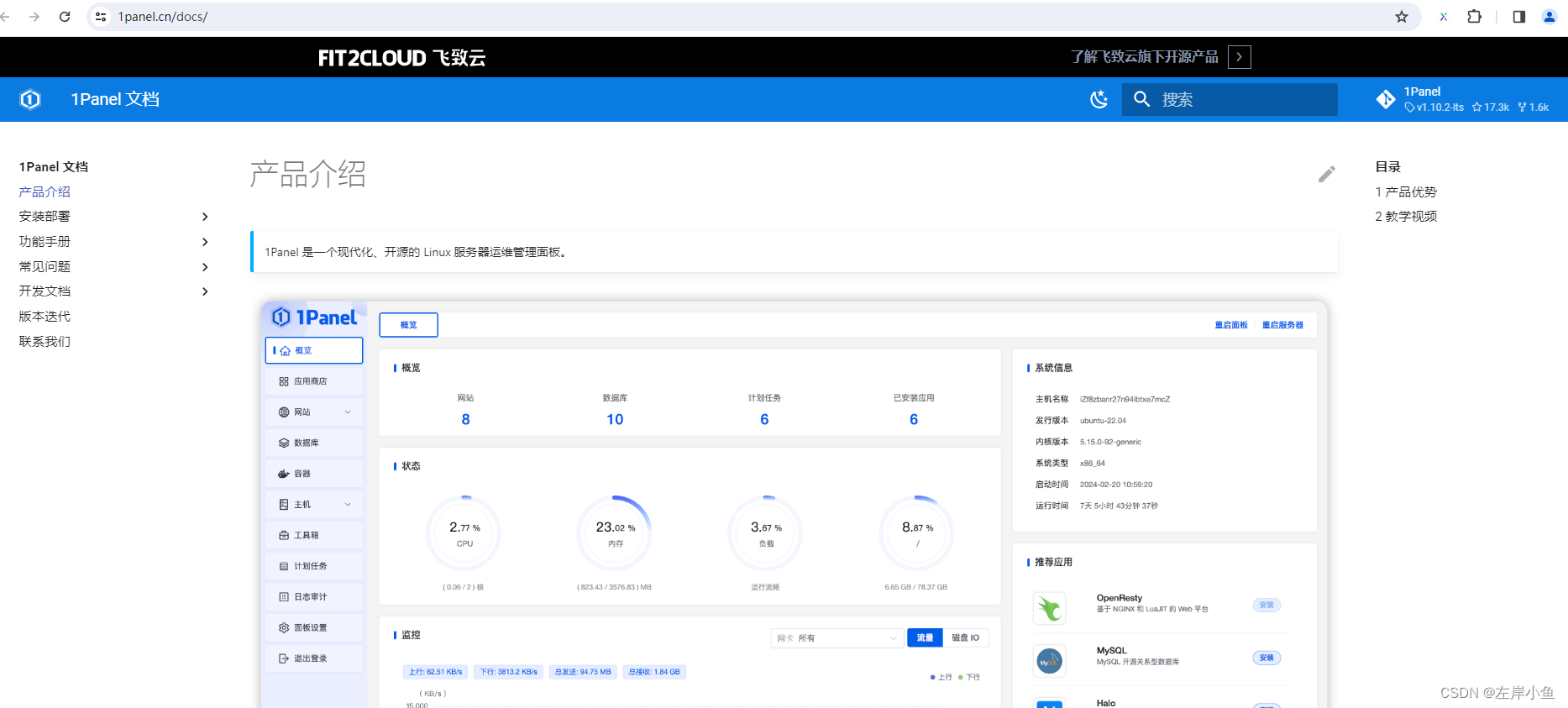This screenshot has width=1568, height=708.
Task: Click the browser forward arrow
Action: [34, 17]
